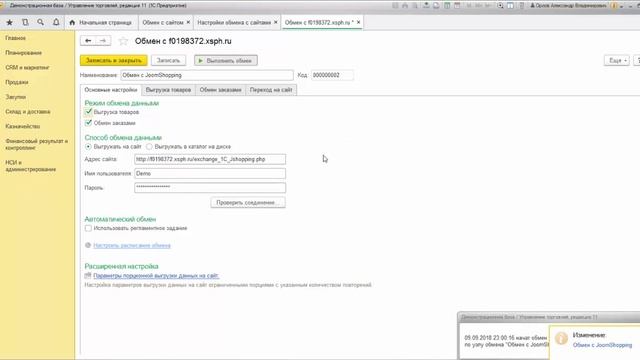Click the orange info icon near the user name

pos(613,6)
